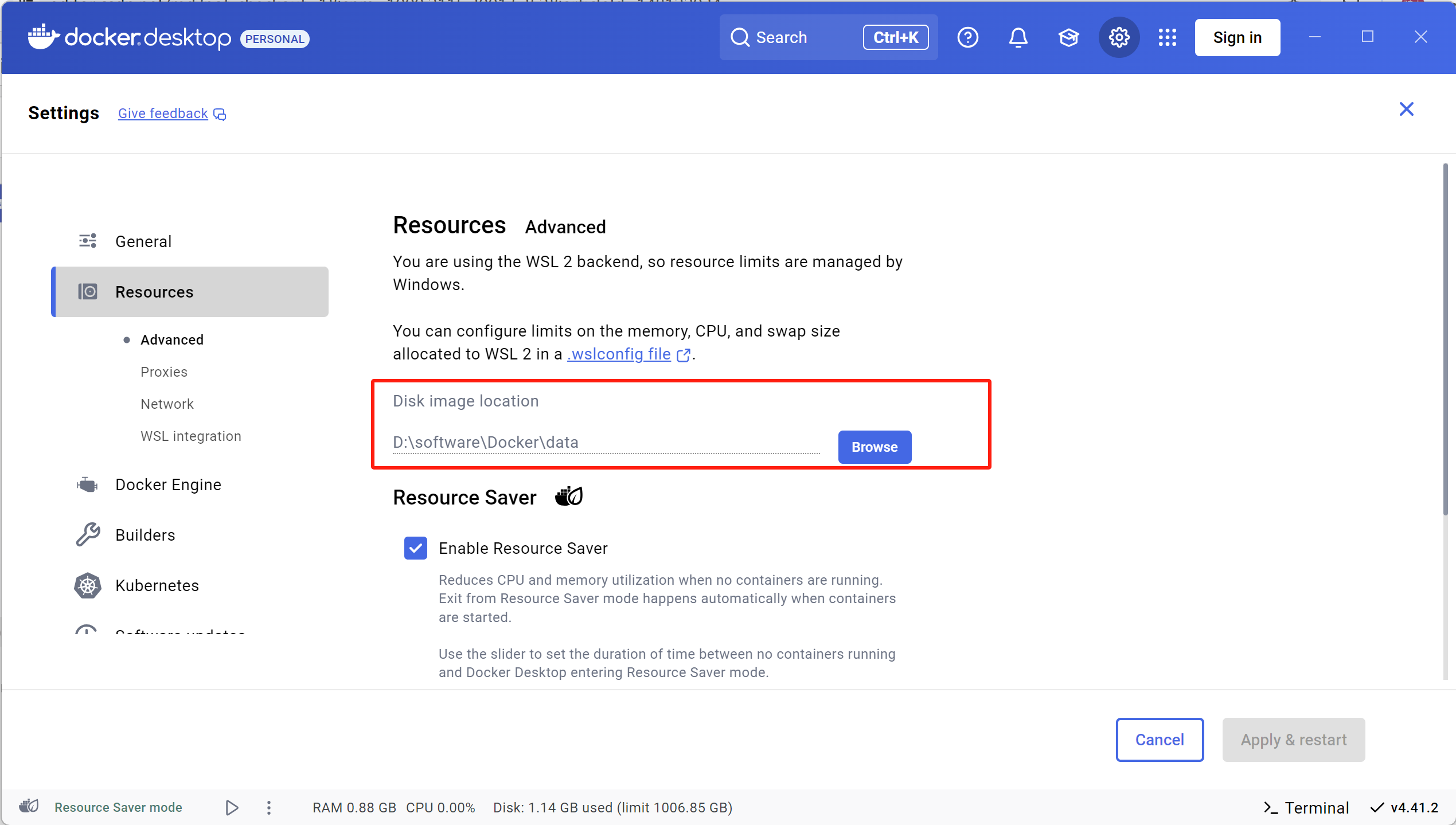Disable the Enable Resource Saver checkbox

tap(415, 548)
